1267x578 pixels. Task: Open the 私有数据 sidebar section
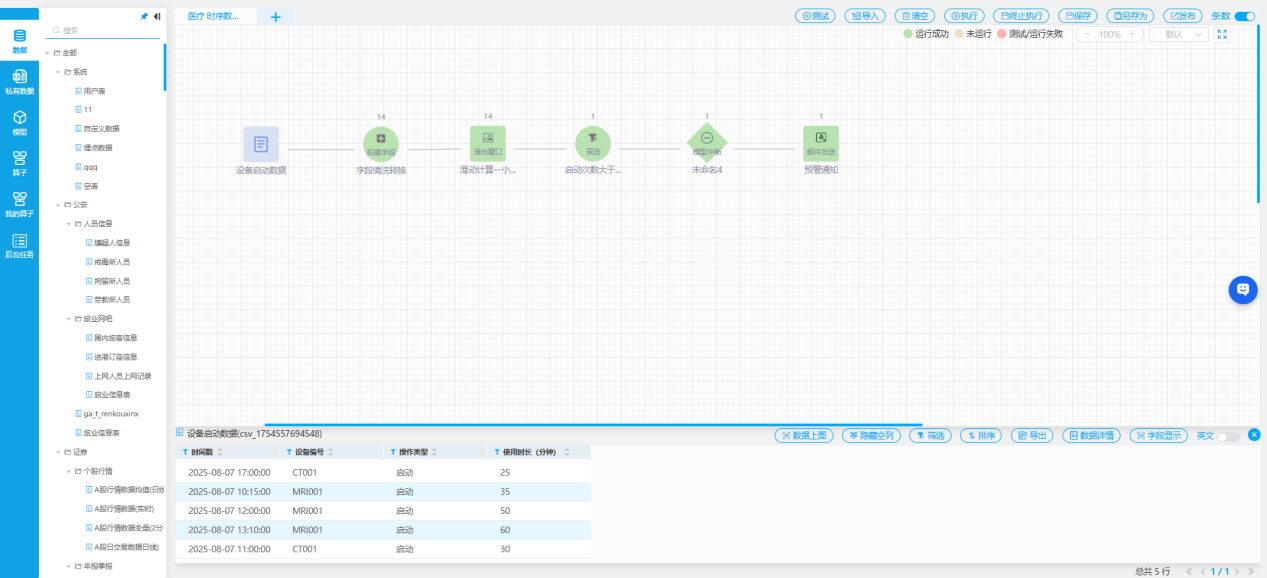[19, 82]
